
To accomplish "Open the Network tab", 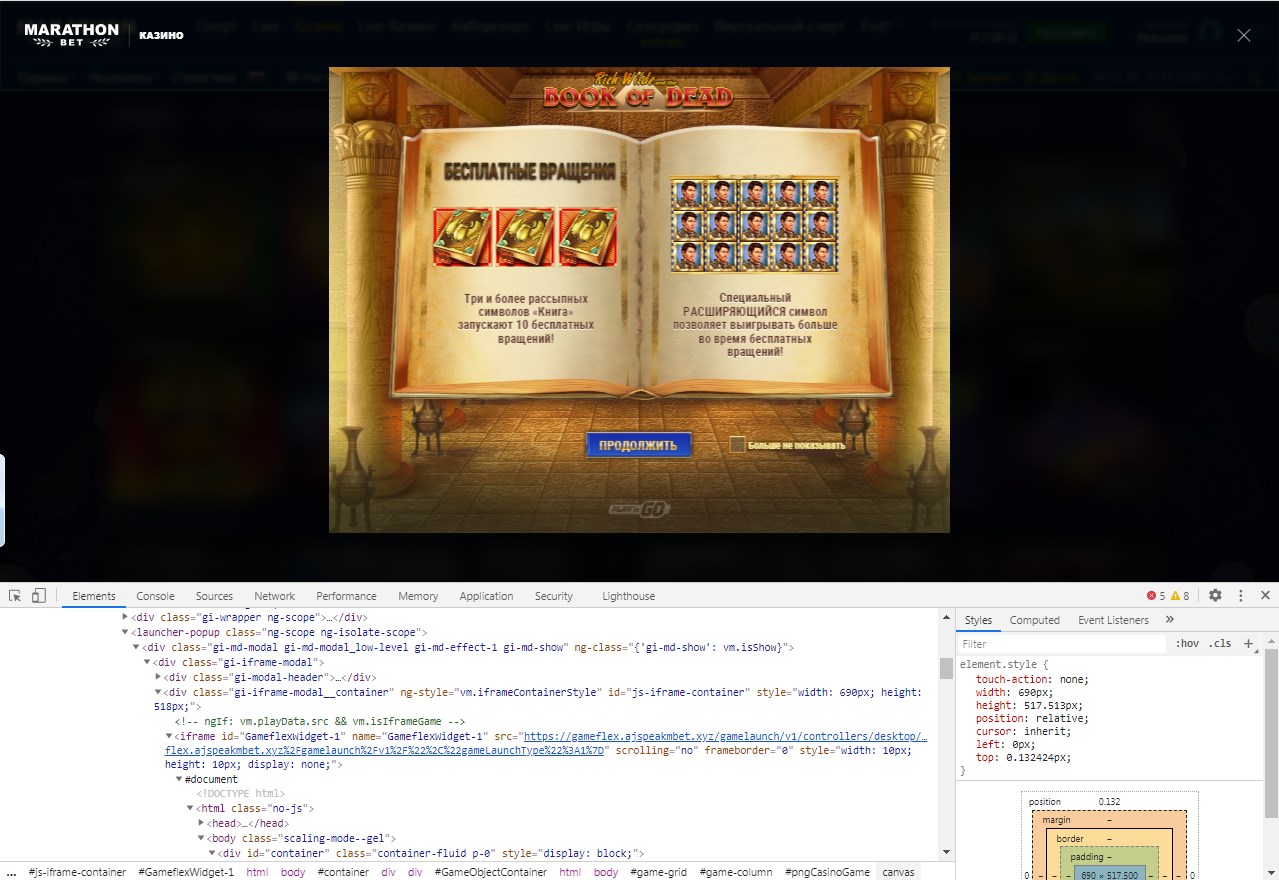I will coord(275,596).
